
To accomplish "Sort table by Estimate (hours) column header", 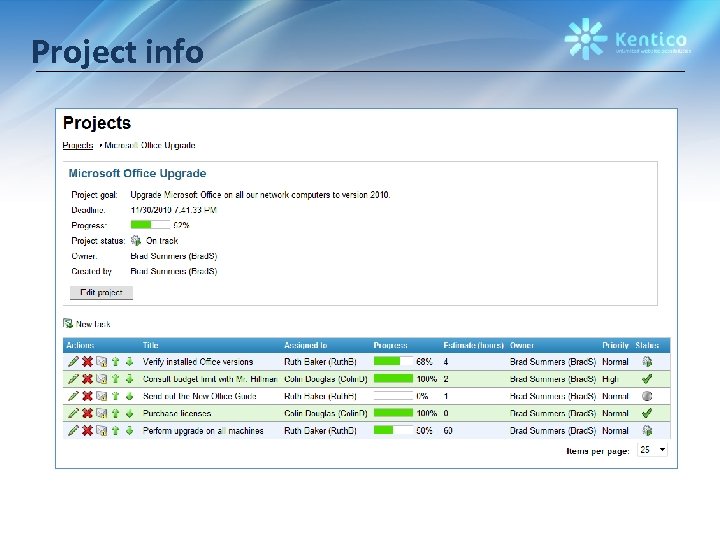I will pyautogui.click(x=473, y=345).
